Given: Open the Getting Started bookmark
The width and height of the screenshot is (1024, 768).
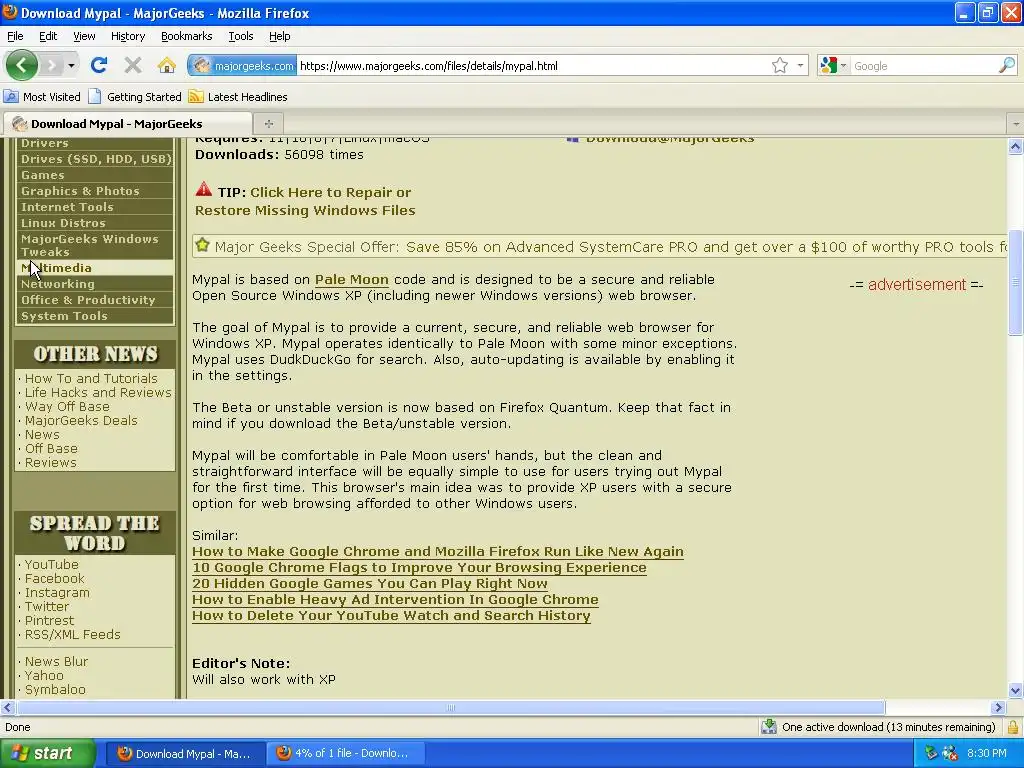Looking at the screenshot, I should click(x=135, y=97).
